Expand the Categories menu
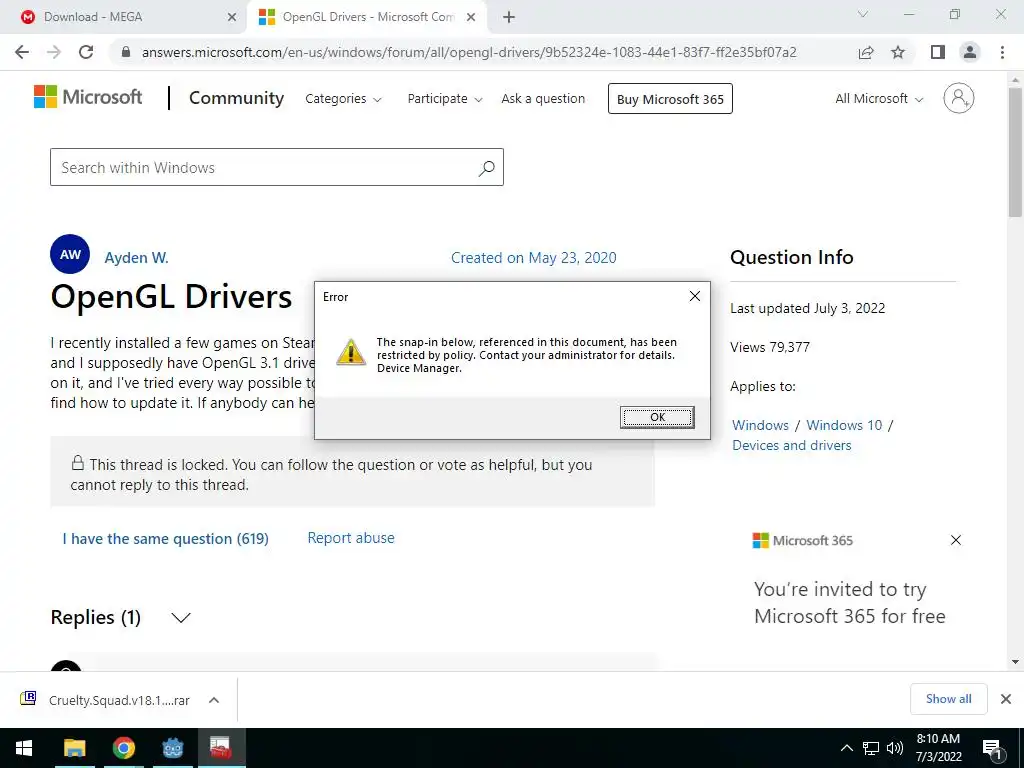This screenshot has width=1024, height=768. pyautogui.click(x=344, y=99)
